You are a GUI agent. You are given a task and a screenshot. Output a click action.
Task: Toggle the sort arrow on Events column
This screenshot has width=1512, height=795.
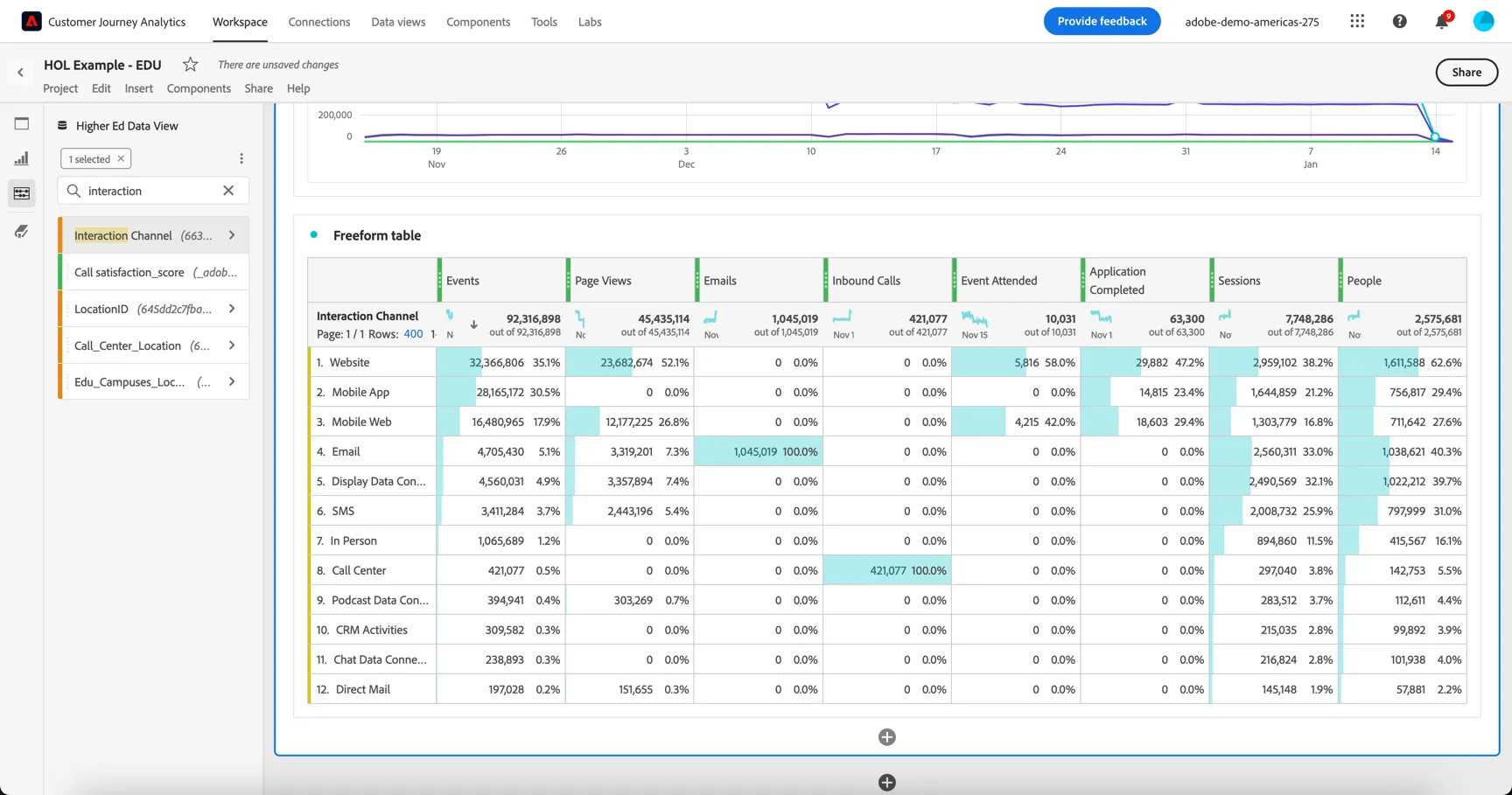click(x=473, y=324)
